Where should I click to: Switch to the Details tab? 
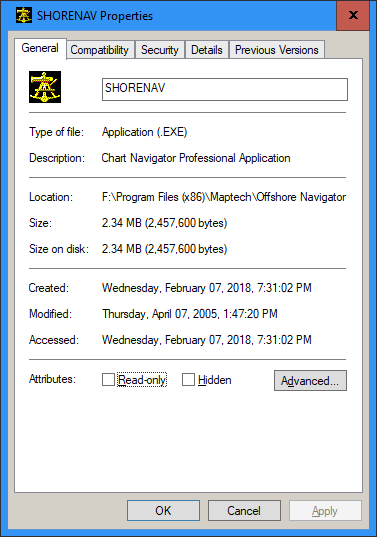click(207, 50)
